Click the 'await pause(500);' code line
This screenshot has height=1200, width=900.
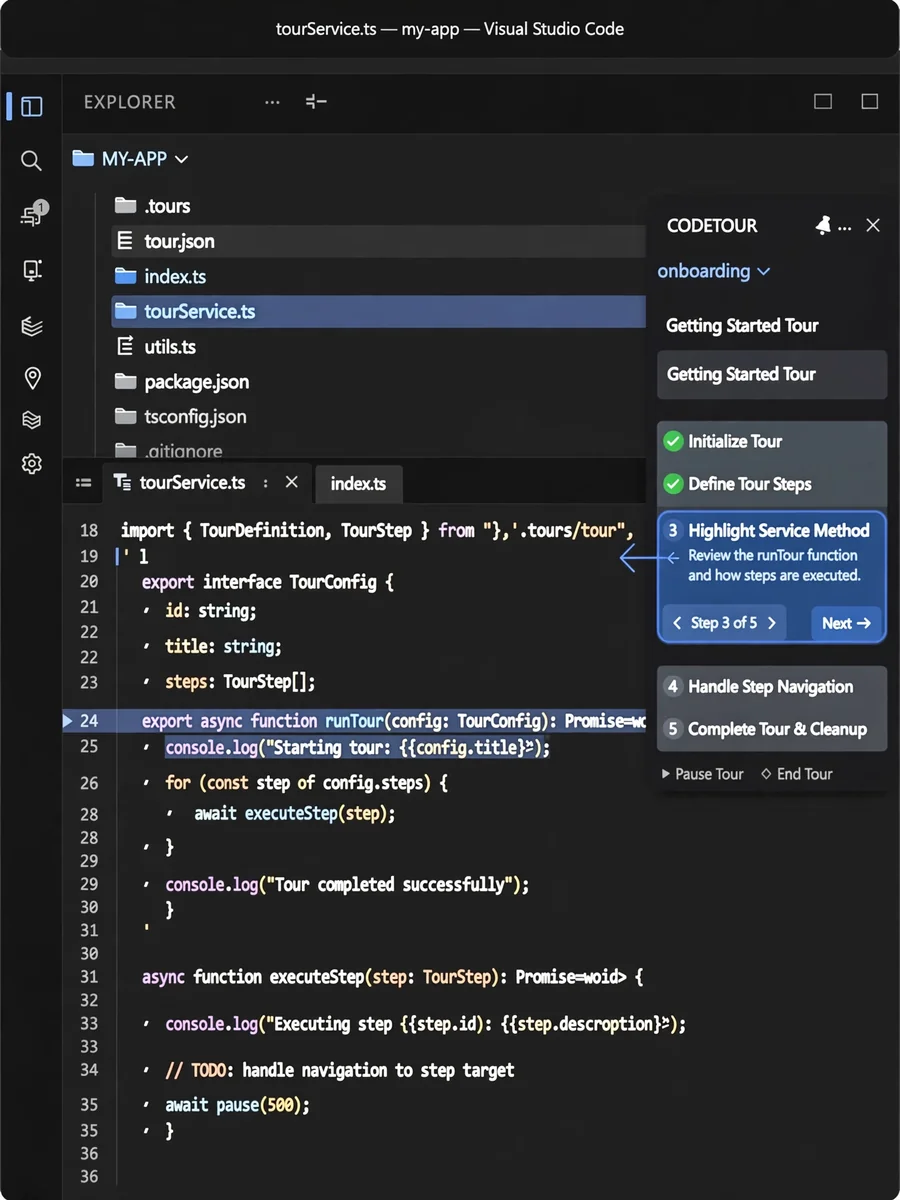[238, 1106]
